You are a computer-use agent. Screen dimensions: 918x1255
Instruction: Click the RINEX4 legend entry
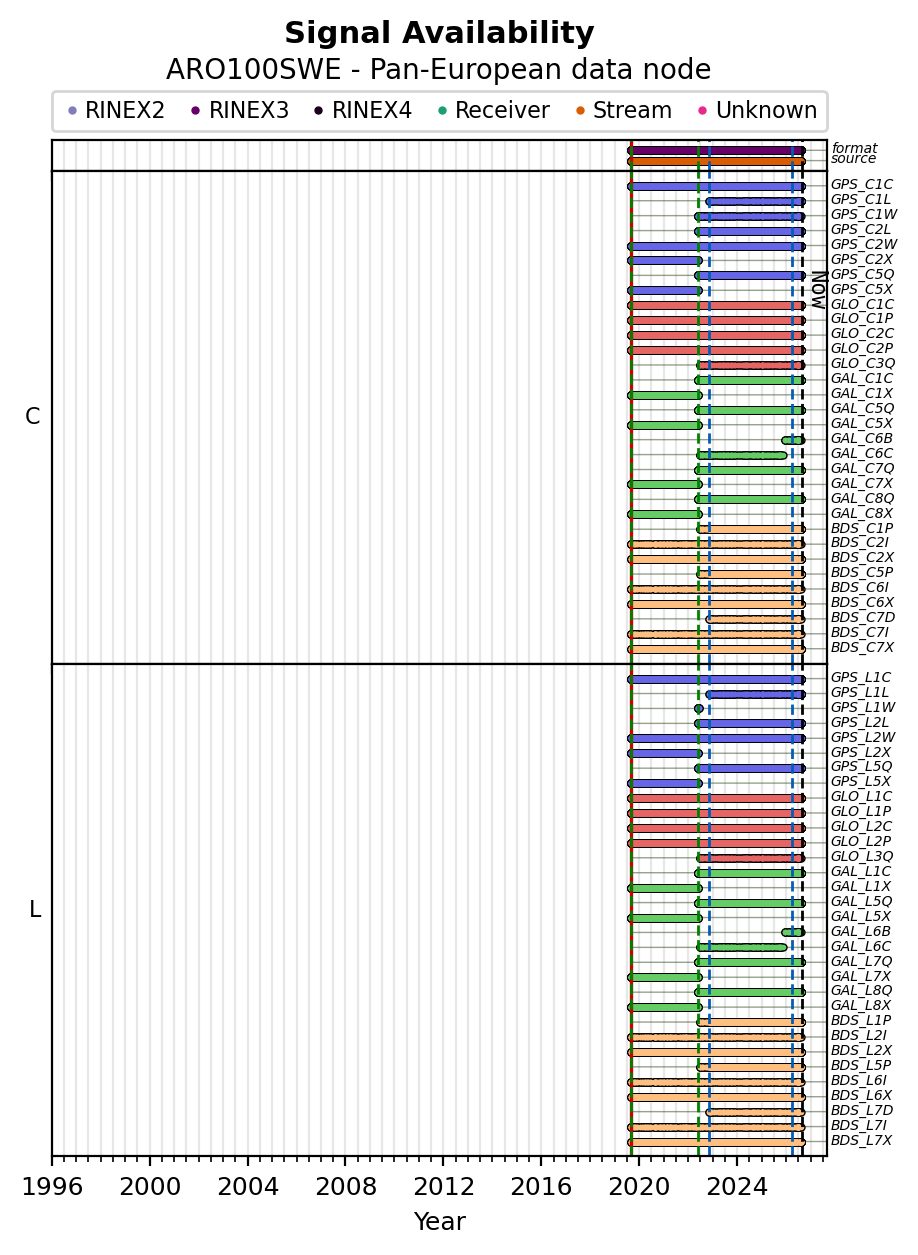pyautogui.click(x=363, y=111)
